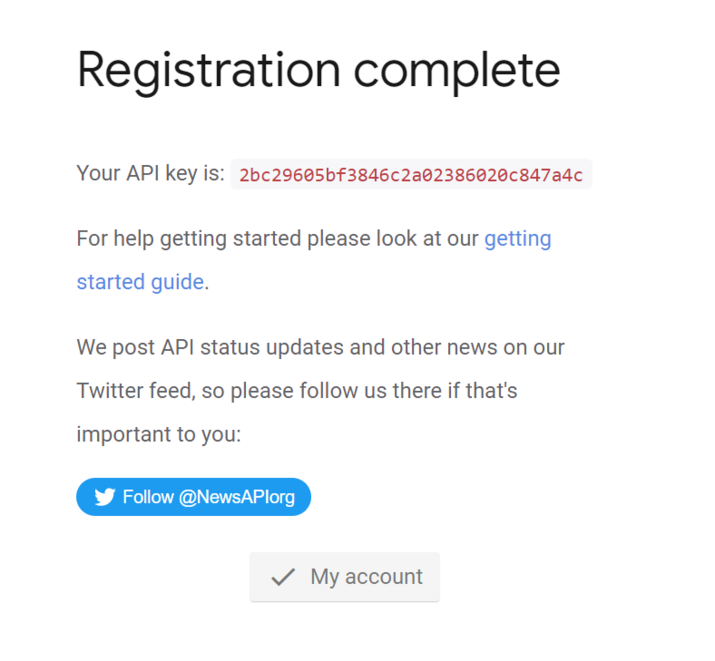Viewport: 715px width, 661px height.
Task: Click the word "Follow" on the Twitter button
Action: point(148,497)
